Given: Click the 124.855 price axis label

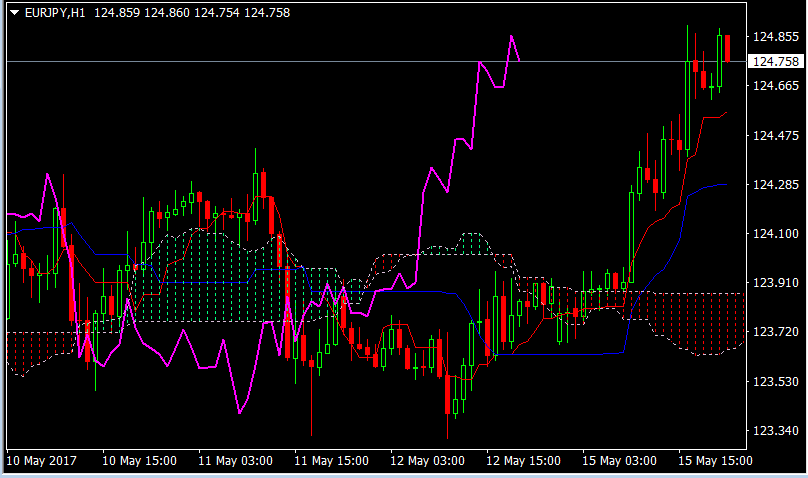Looking at the screenshot, I should coord(776,37).
